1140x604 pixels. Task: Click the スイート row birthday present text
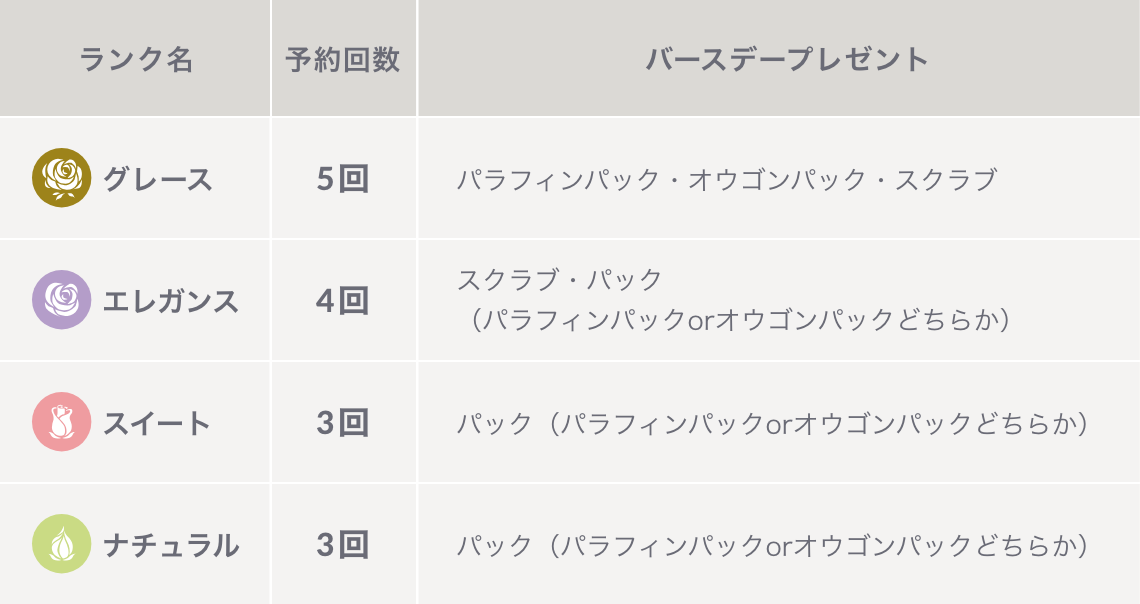point(774,424)
